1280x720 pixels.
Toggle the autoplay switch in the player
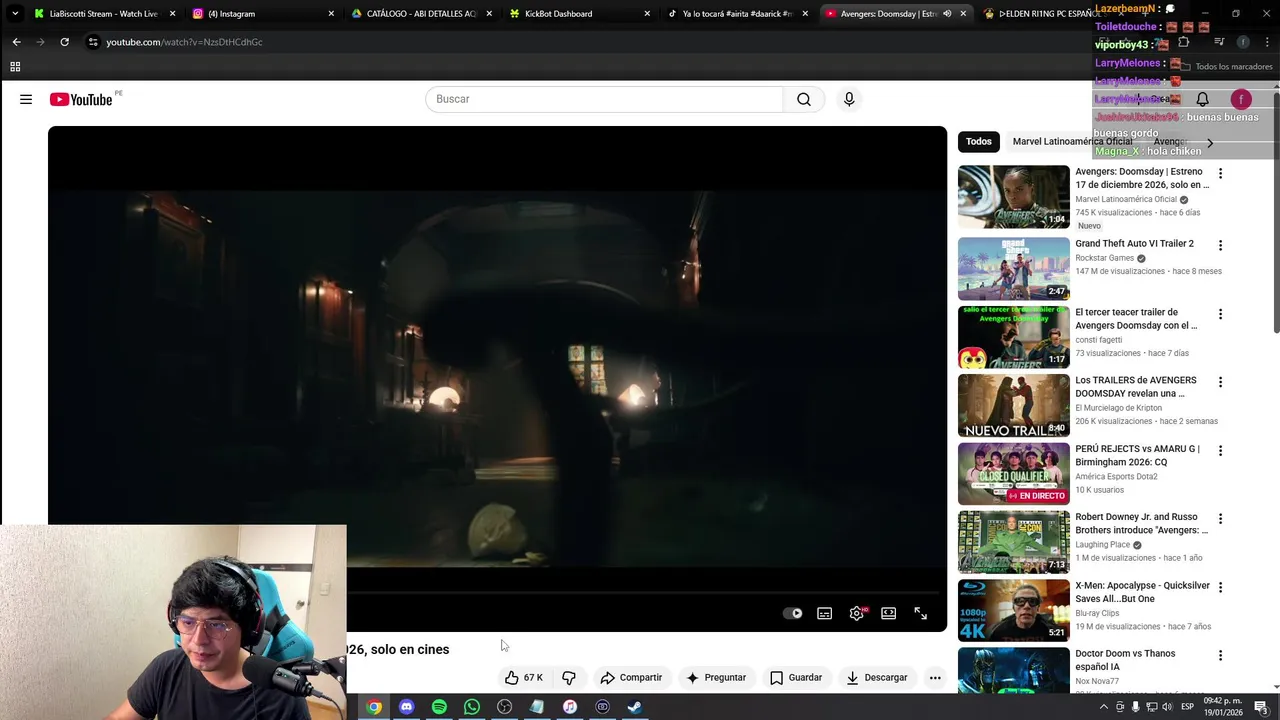pyautogui.click(x=792, y=613)
